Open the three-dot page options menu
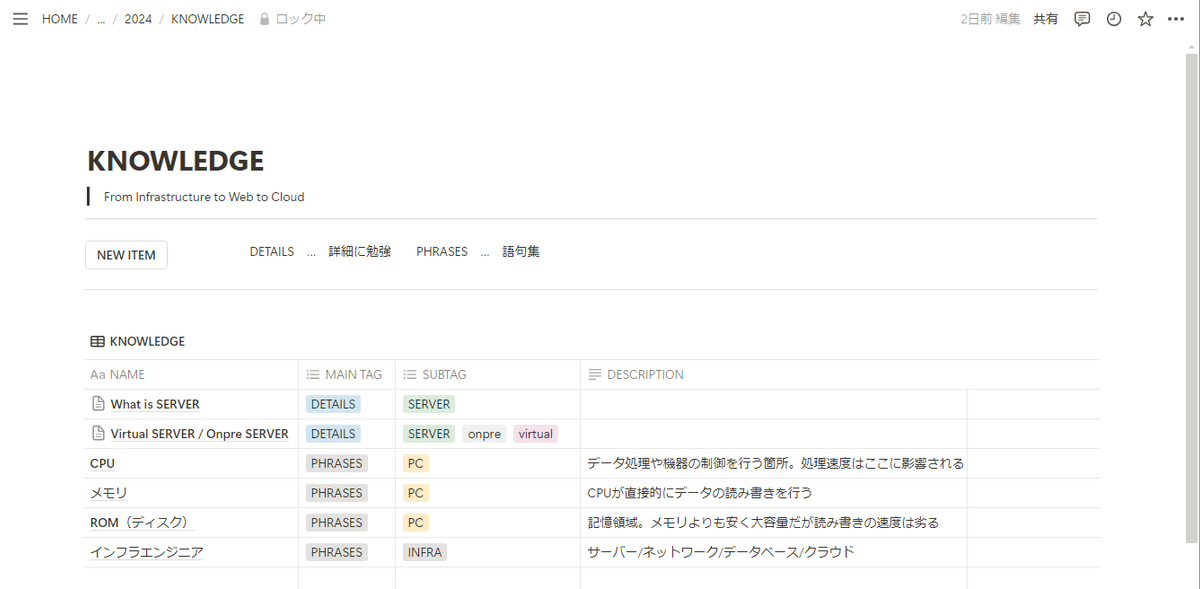 pyautogui.click(x=1178, y=19)
